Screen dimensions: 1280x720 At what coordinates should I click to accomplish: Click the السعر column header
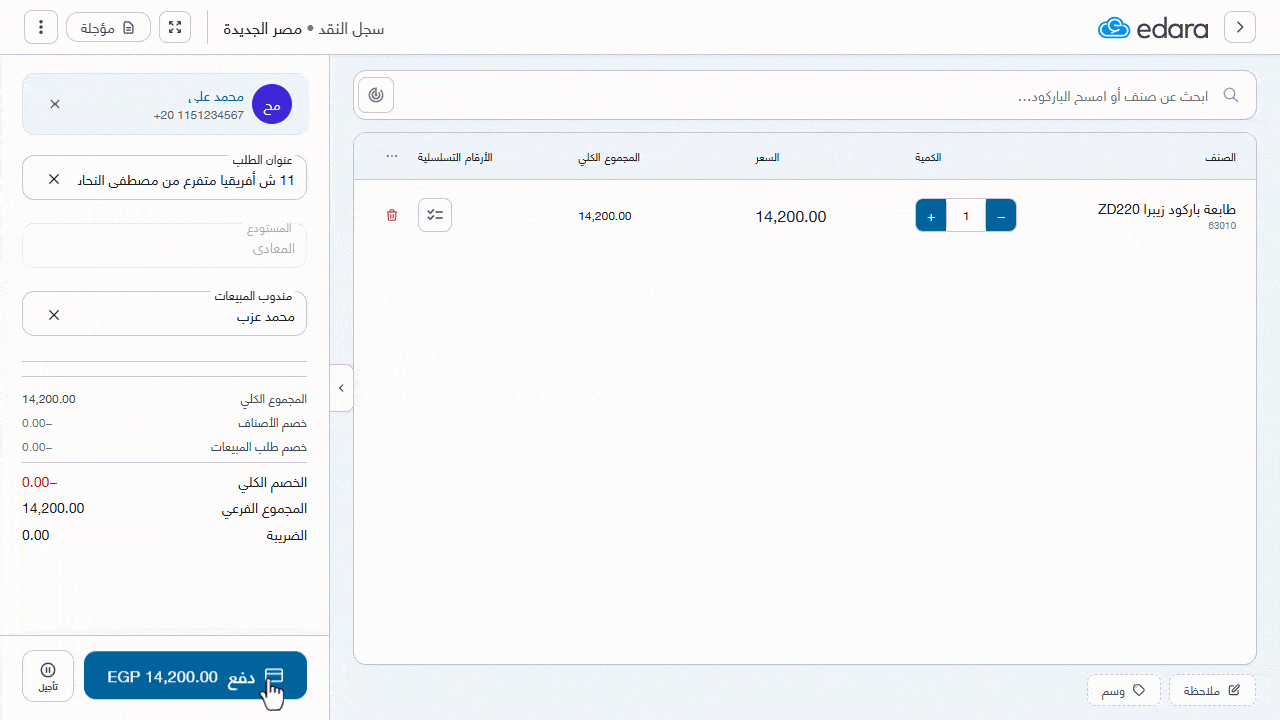[x=767, y=158]
